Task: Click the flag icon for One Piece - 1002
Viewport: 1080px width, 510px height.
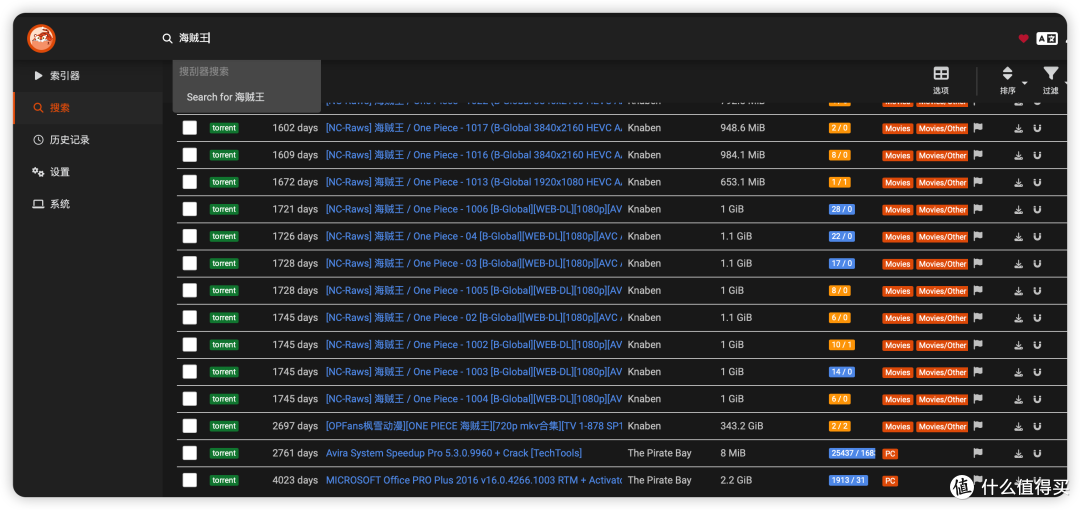Action: click(x=977, y=345)
